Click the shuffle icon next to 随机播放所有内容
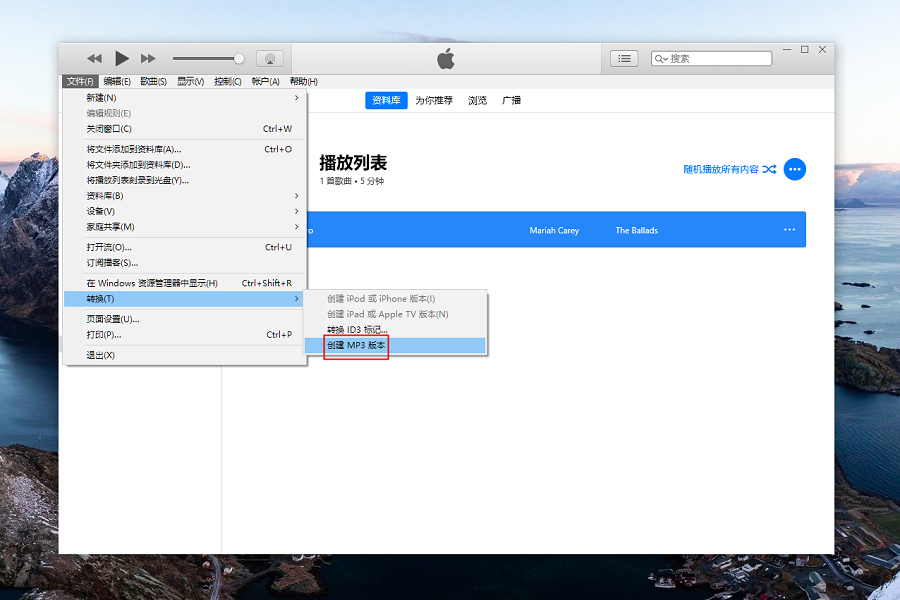 click(769, 170)
